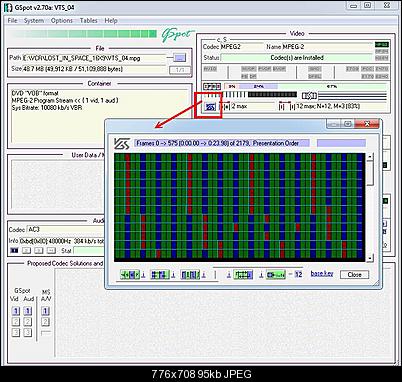Select GSpot Aud solution 2
The image size is (402, 382).
tap(28, 322)
